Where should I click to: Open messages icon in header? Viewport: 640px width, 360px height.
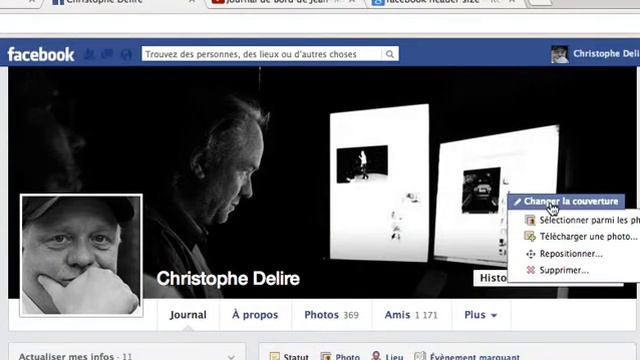coord(107,54)
